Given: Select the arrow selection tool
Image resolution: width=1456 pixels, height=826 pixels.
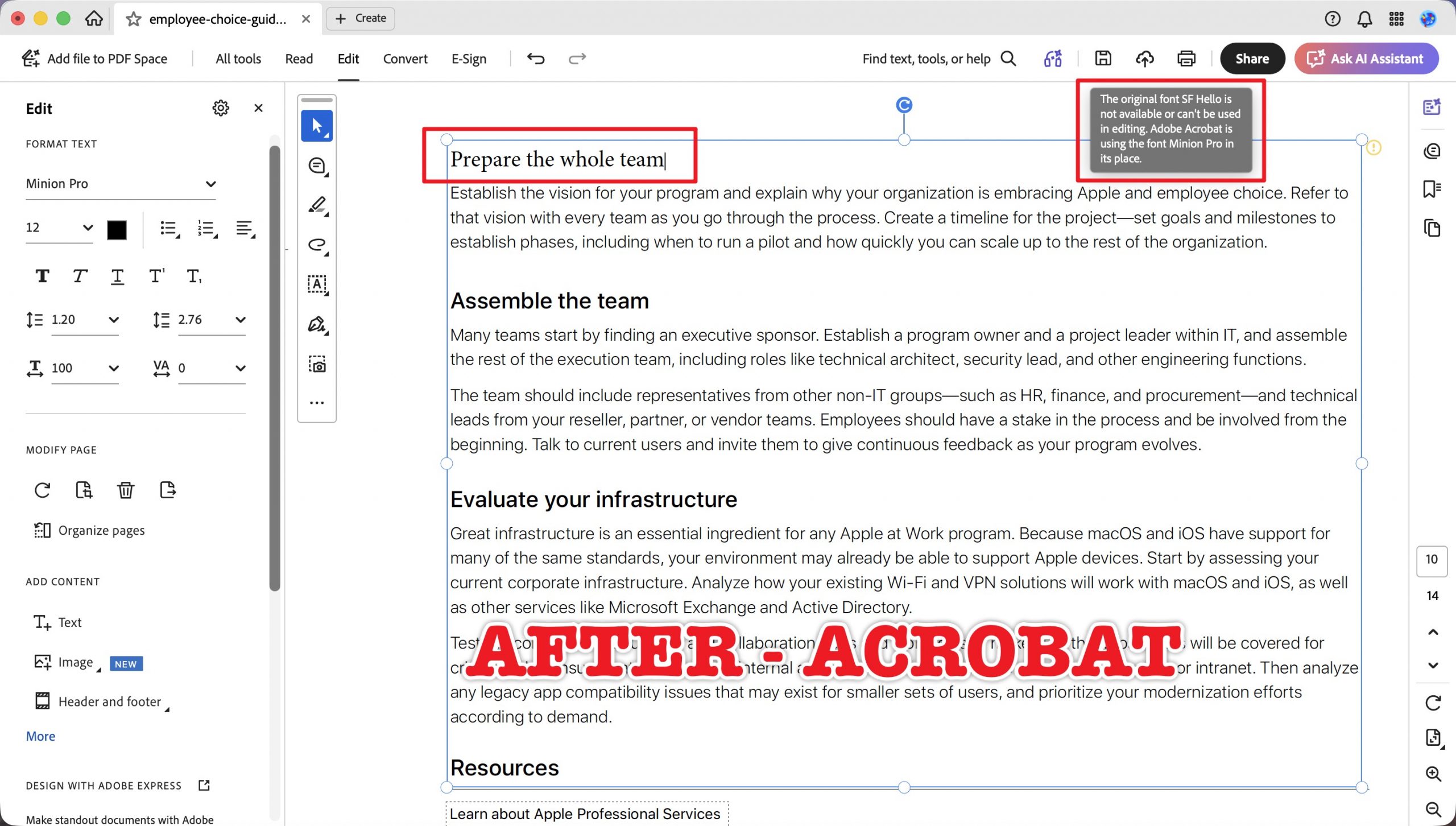Looking at the screenshot, I should tap(317, 126).
